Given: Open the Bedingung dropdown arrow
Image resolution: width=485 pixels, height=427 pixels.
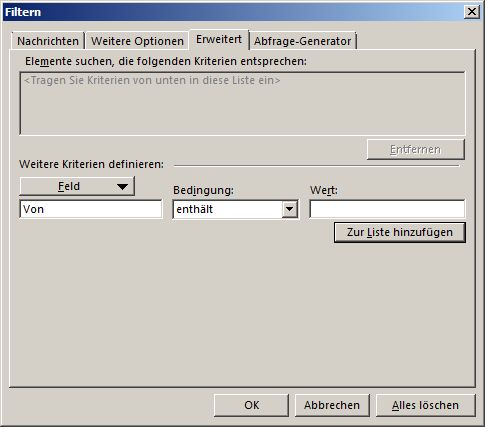Looking at the screenshot, I should pyautogui.click(x=289, y=209).
